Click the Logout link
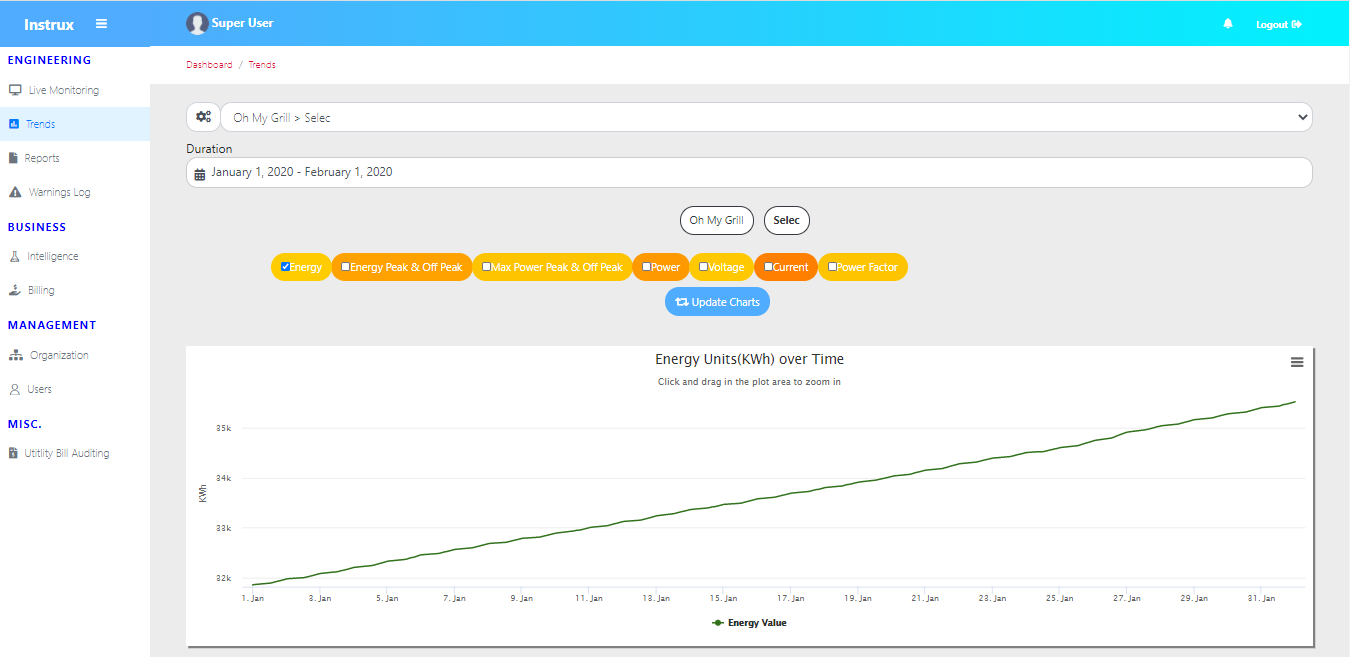This screenshot has height=657, width=1350. tap(1278, 24)
